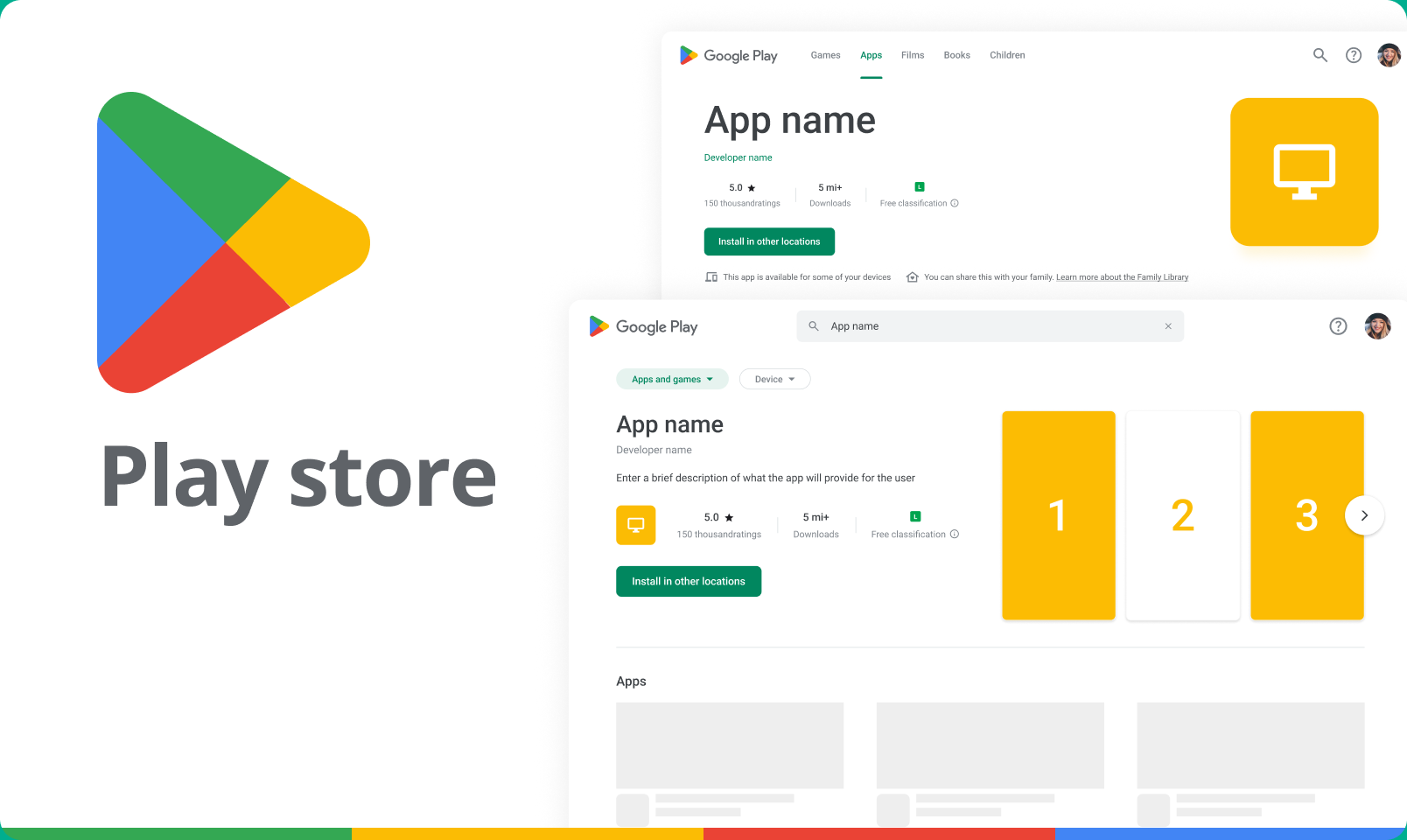Open Learn more about the Family Library
This screenshot has width=1407, height=840.
pos(1122,277)
